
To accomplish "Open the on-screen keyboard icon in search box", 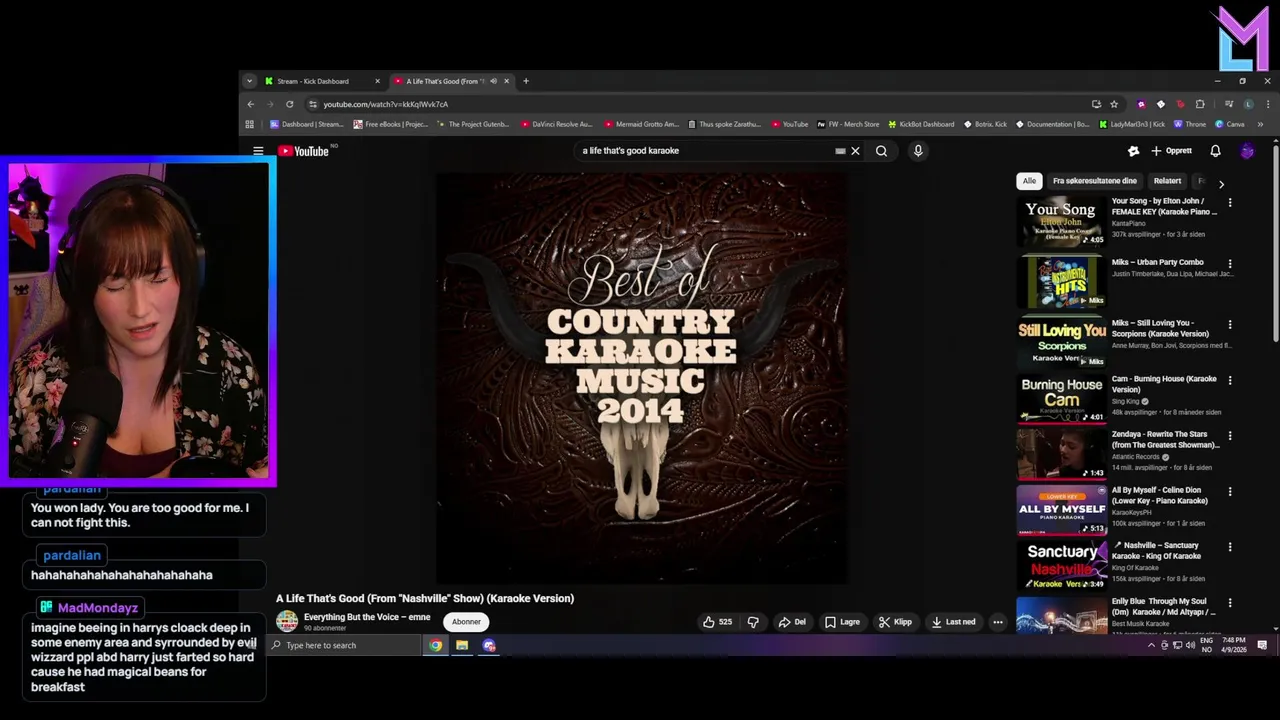I will click(x=840, y=151).
